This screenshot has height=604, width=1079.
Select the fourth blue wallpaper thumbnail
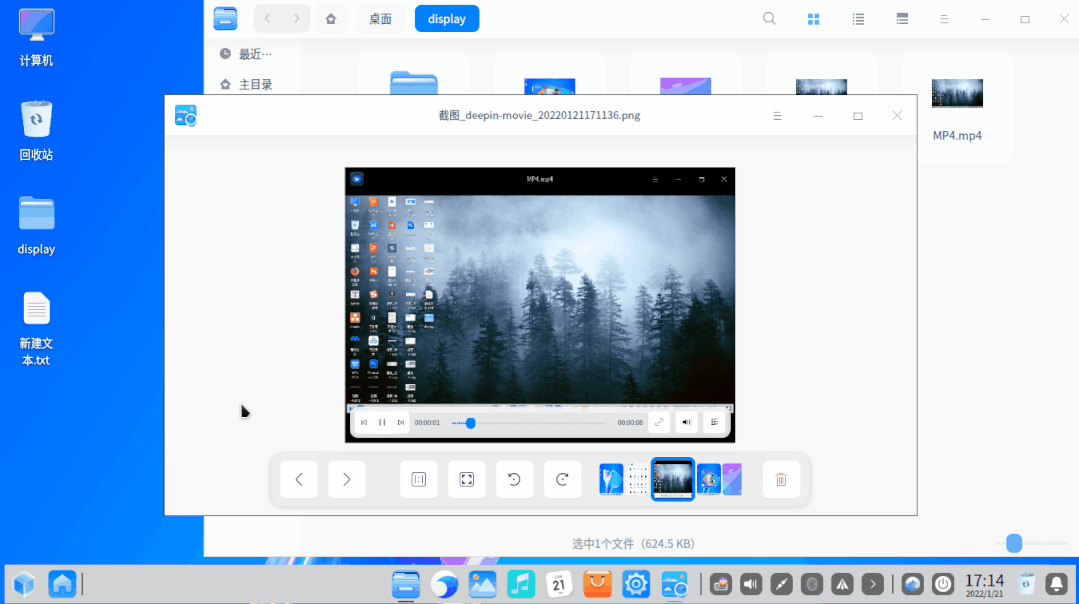(708, 479)
